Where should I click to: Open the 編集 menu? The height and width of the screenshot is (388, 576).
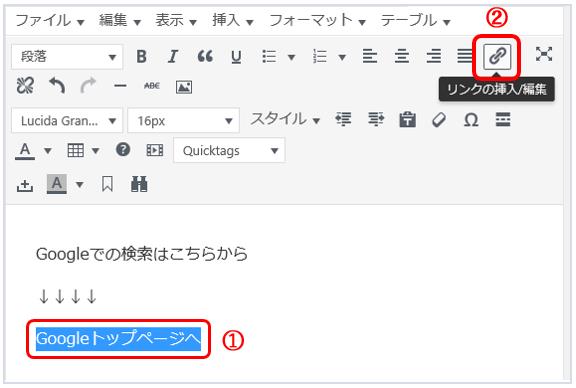coord(120,21)
